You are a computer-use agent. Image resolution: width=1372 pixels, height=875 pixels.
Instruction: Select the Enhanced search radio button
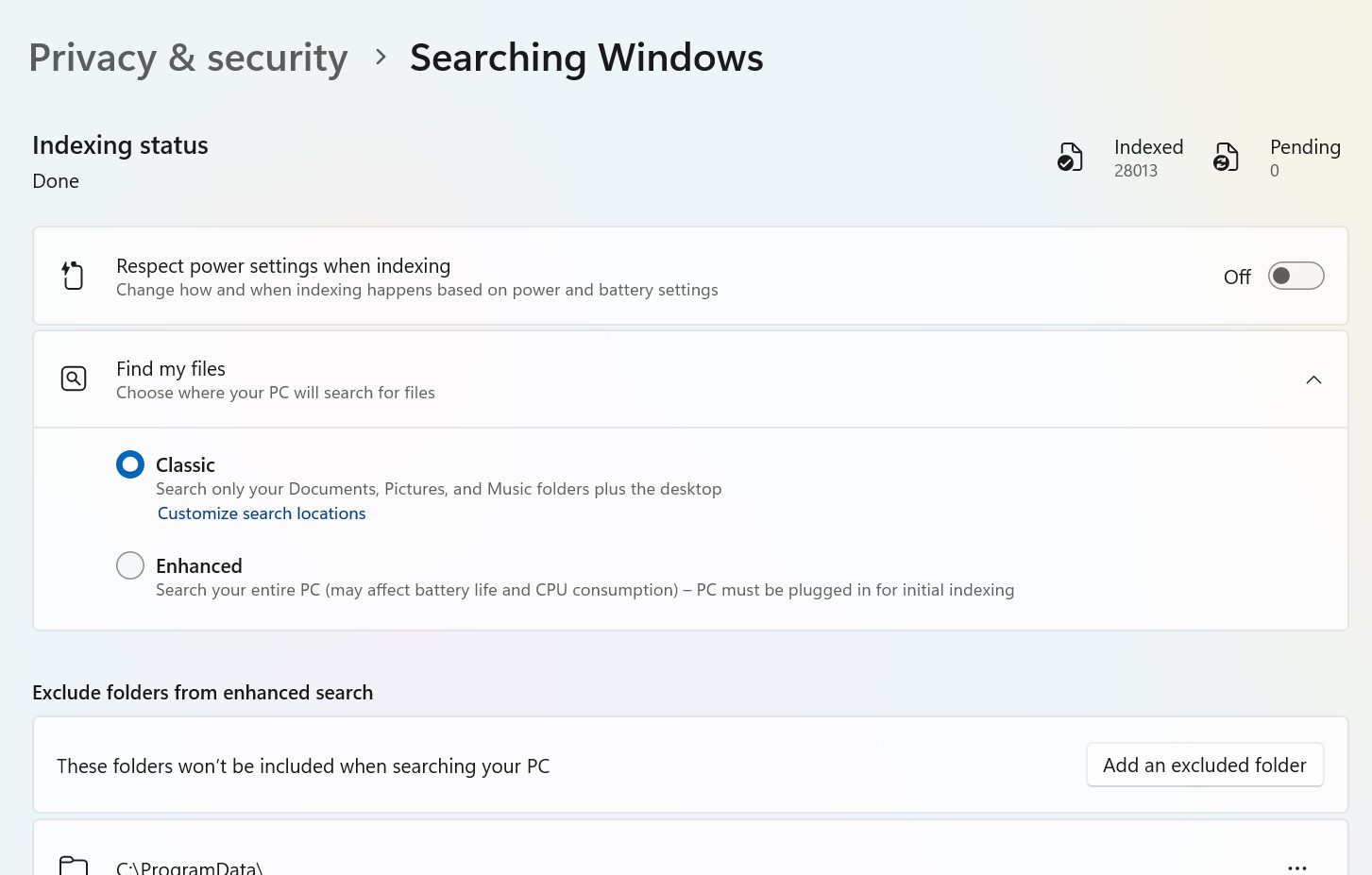click(130, 565)
